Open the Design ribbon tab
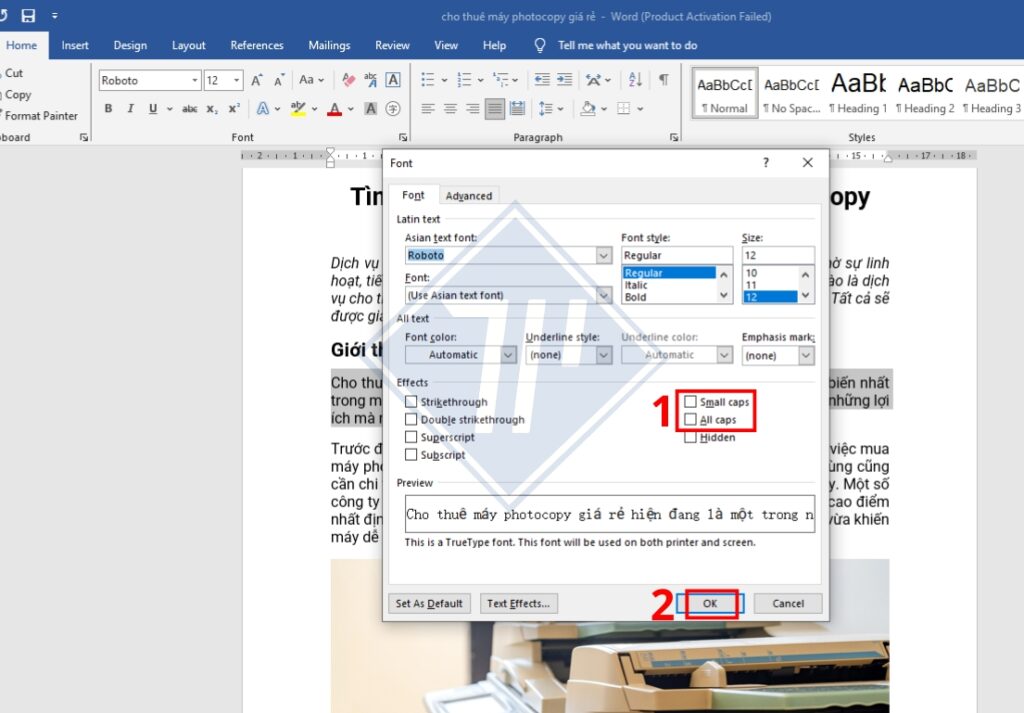 point(130,45)
